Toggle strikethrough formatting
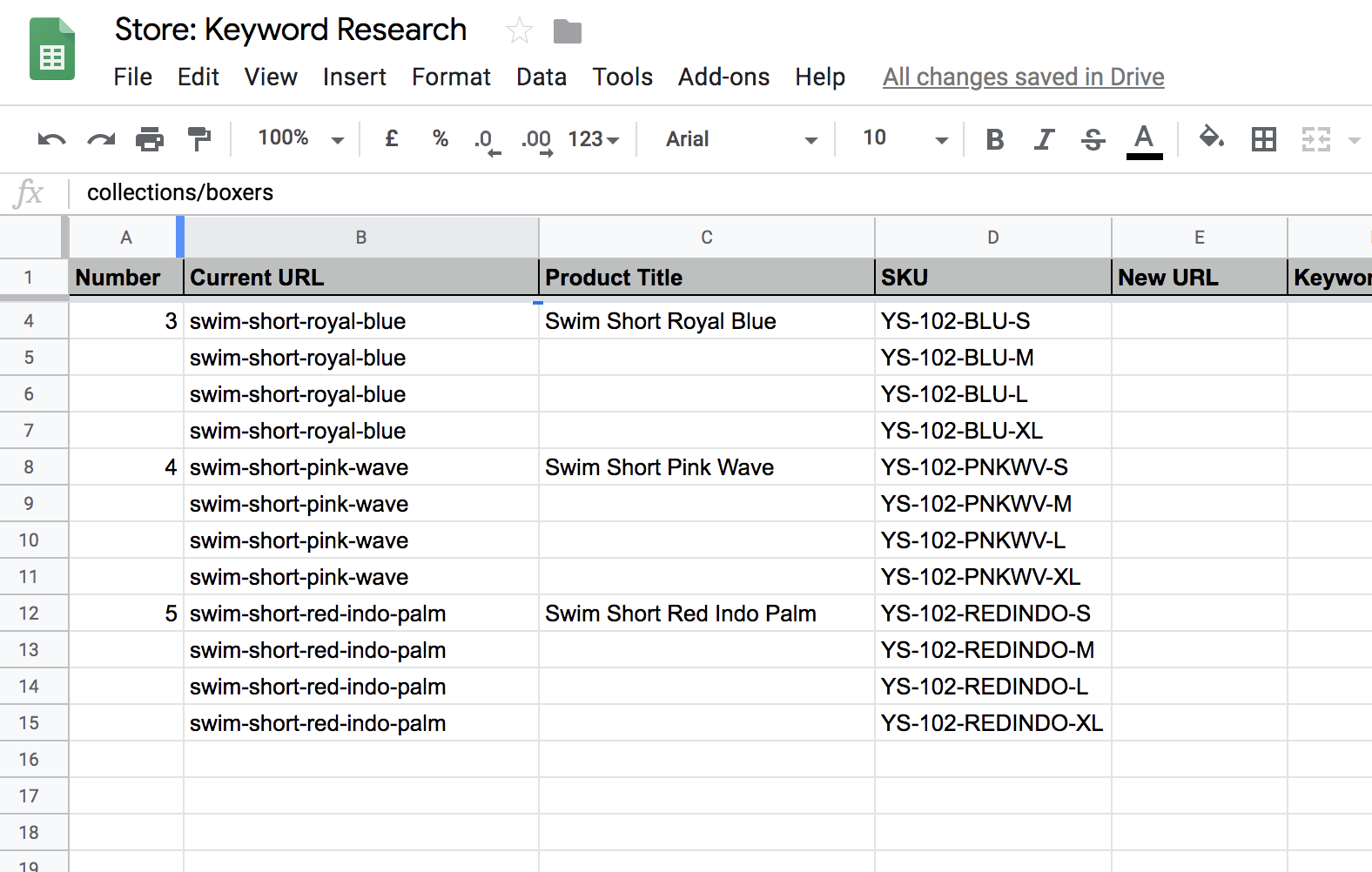Viewport: 1372px width, 872px height. [1093, 139]
